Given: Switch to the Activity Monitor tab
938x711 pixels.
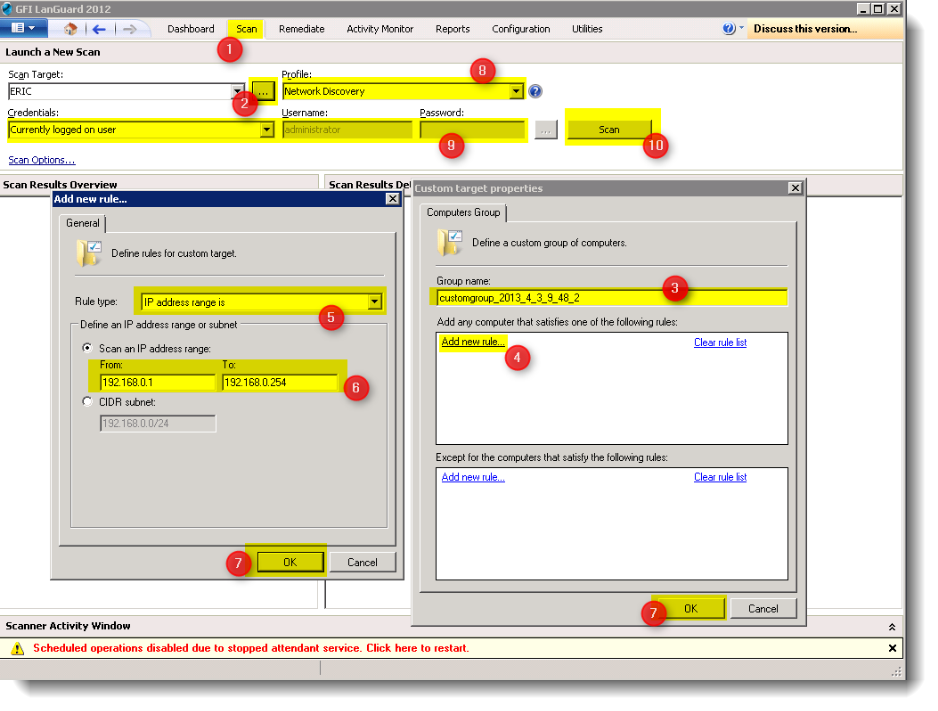Looking at the screenshot, I should (380, 29).
